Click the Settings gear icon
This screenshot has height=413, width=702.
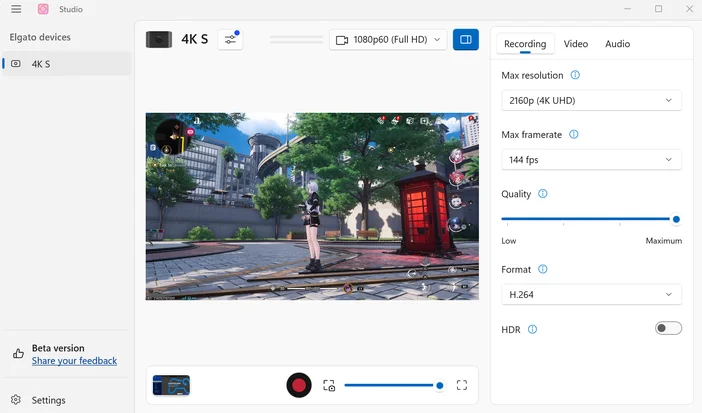coord(16,400)
